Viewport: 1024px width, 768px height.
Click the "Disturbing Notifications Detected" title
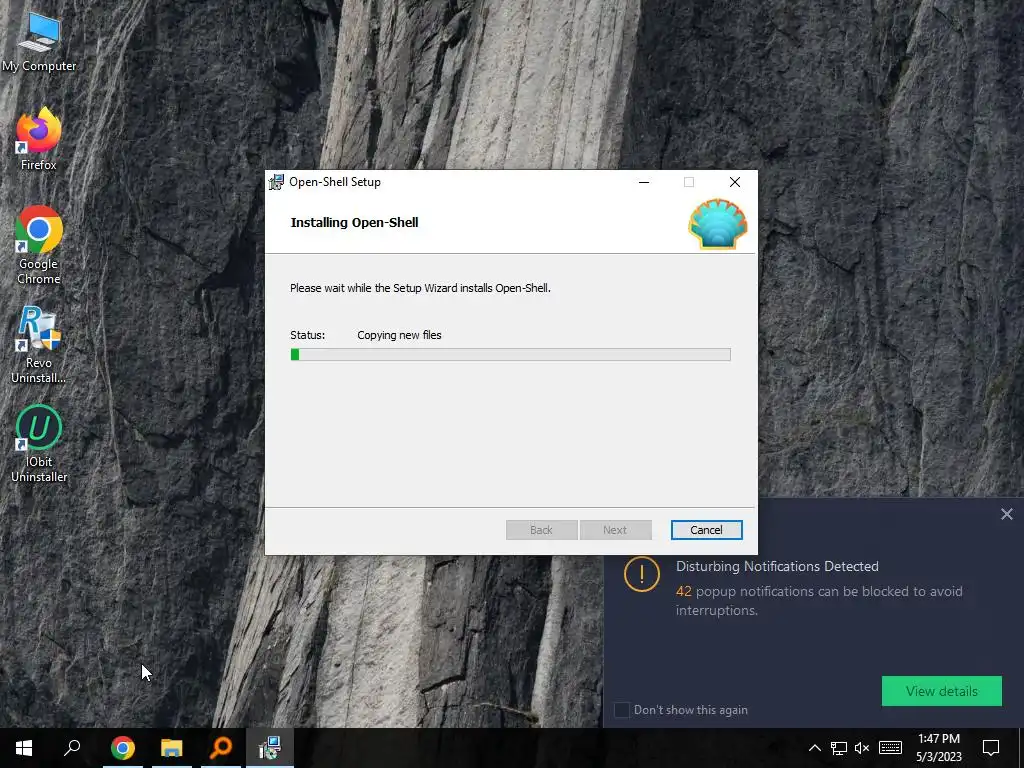(776, 566)
